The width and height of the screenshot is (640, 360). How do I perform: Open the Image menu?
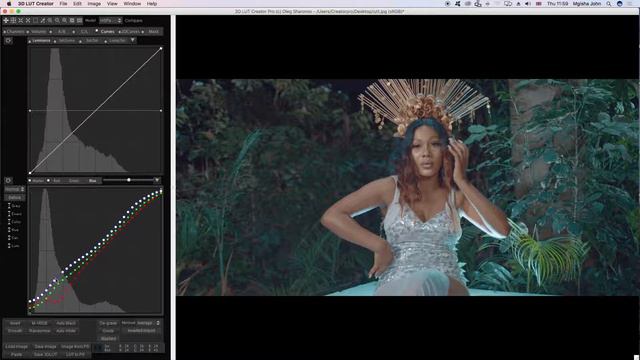tap(94, 4)
